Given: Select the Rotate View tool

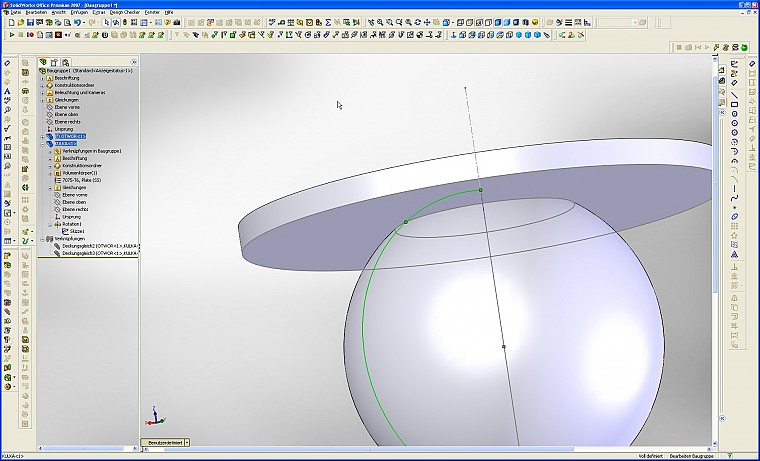Looking at the screenshot, I should (x=417, y=22).
